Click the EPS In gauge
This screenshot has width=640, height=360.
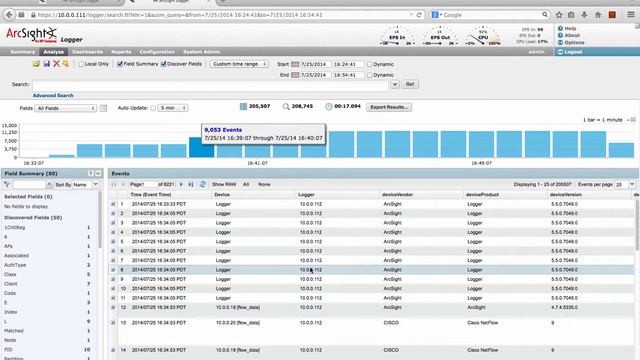click(397, 36)
